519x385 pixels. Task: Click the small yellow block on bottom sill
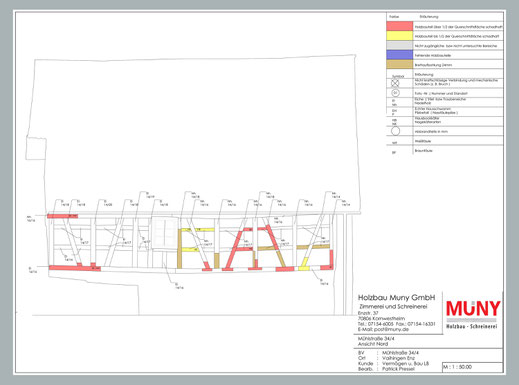click(303, 268)
